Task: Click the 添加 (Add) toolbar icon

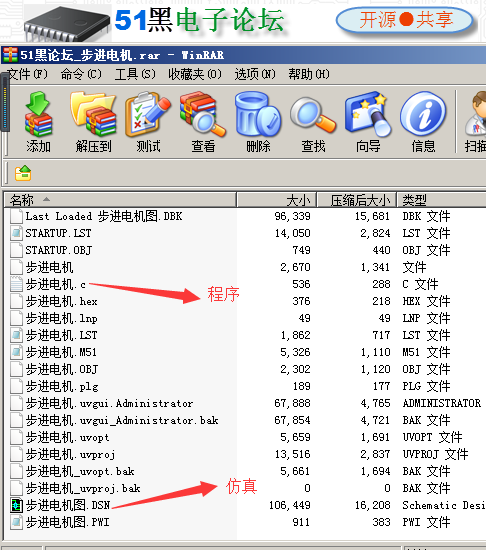Action: pyautogui.click(x=39, y=121)
